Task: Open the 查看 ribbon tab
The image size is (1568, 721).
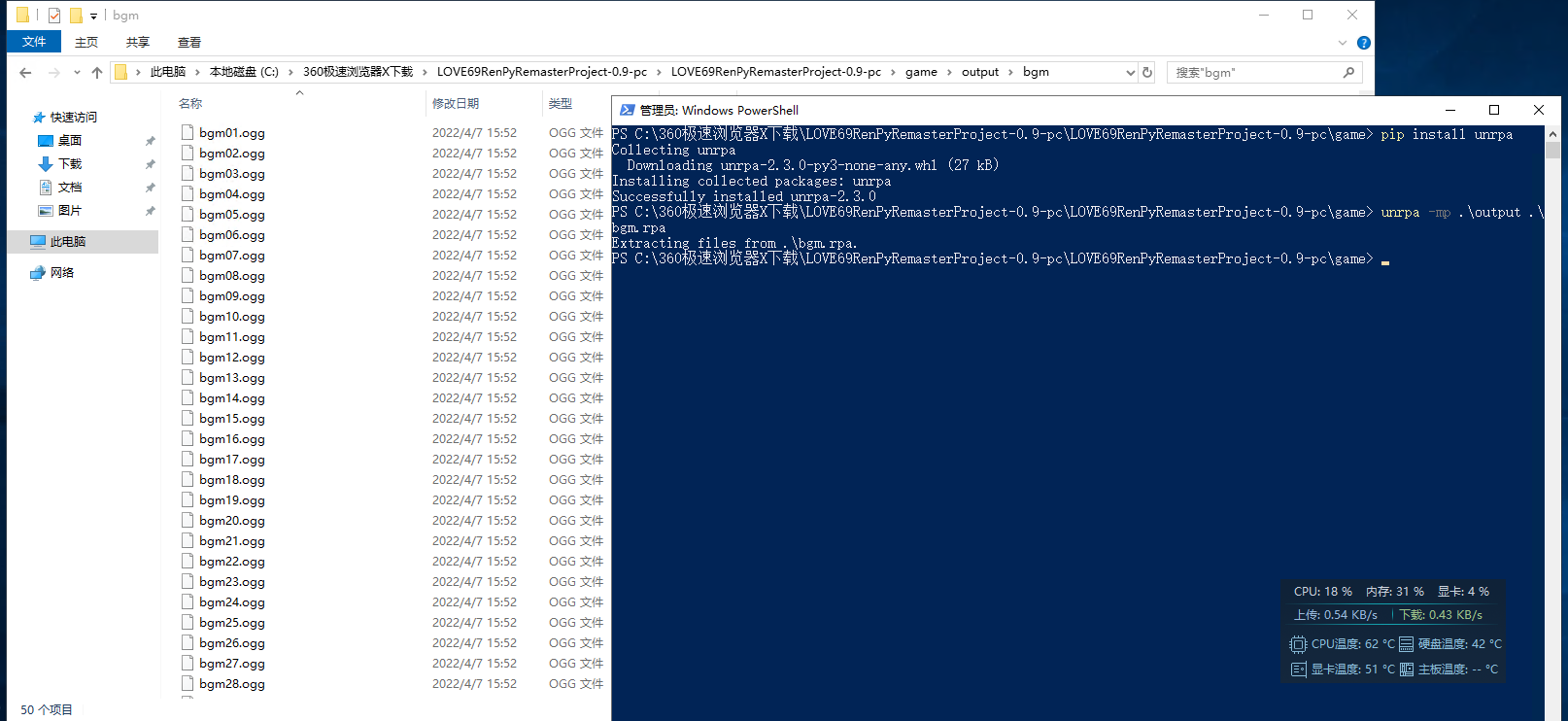Action: coord(189,42)
